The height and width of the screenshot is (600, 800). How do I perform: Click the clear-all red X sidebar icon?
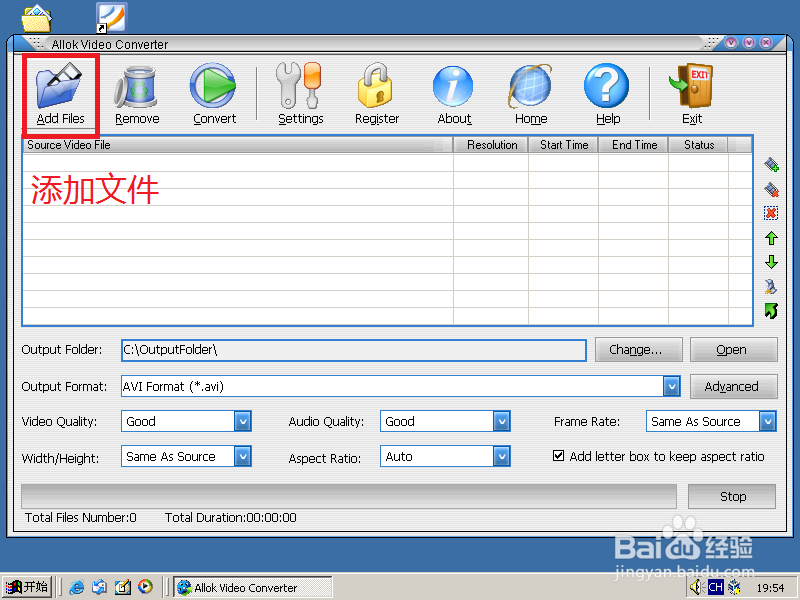click(x=771, y=213)
